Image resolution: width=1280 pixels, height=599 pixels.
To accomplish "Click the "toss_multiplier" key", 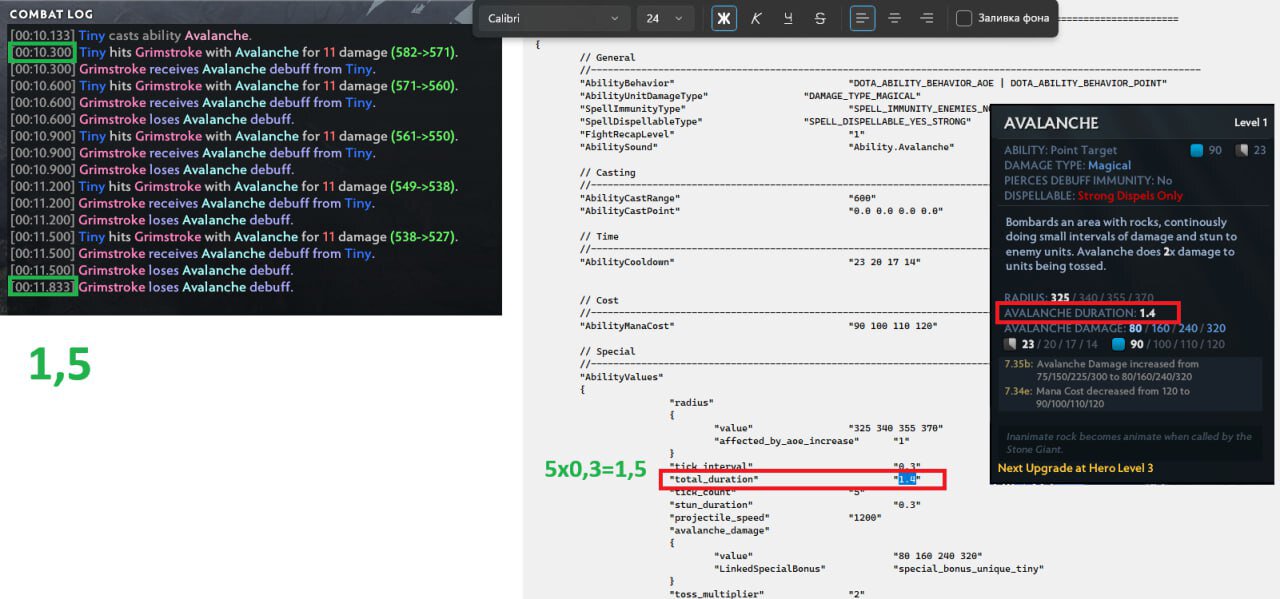I will 717,594.
